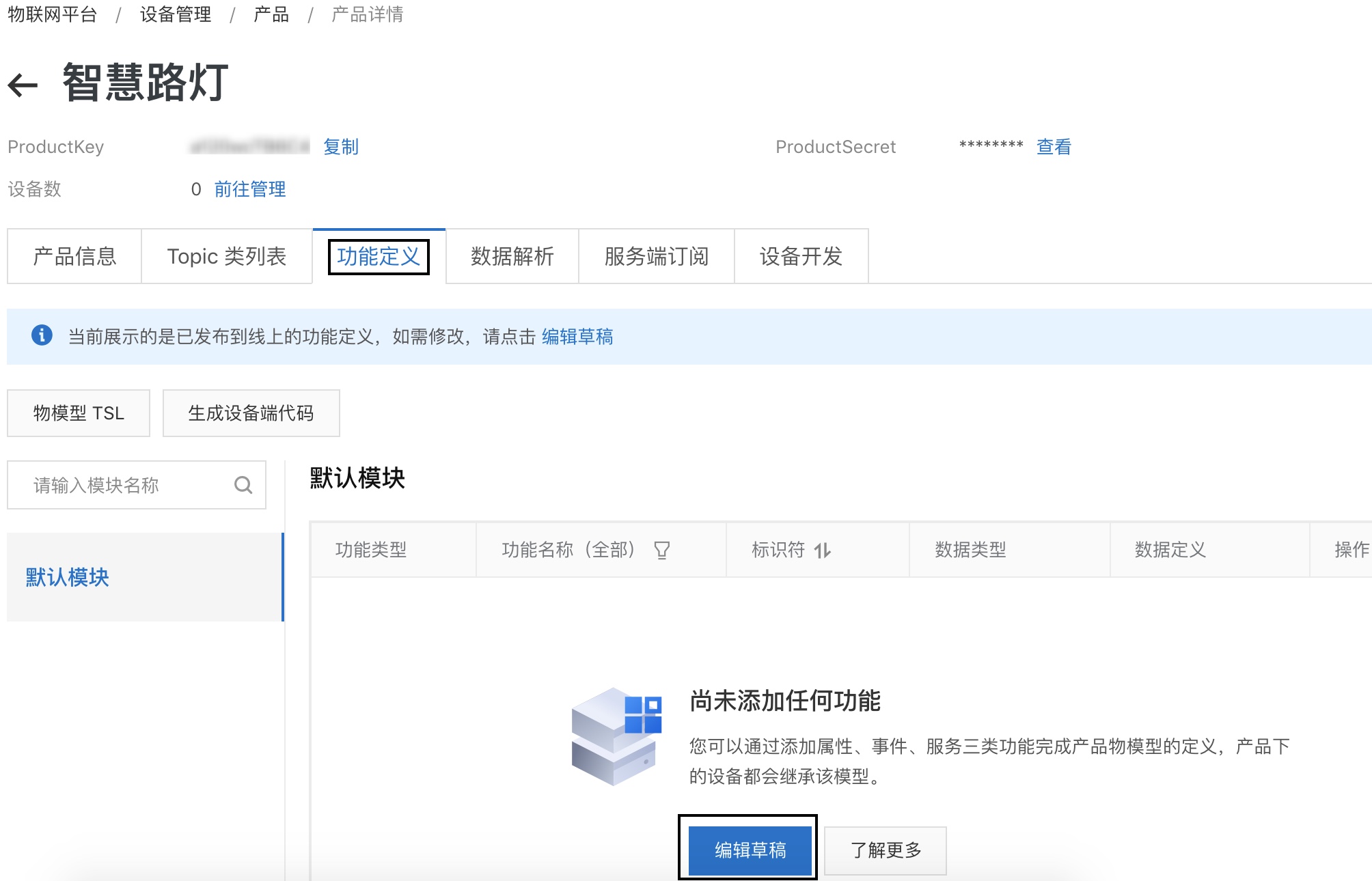Click the back arrow next to 智慧路灯
The width and height of the screenshot is (1372, 881).
[21, 82]
